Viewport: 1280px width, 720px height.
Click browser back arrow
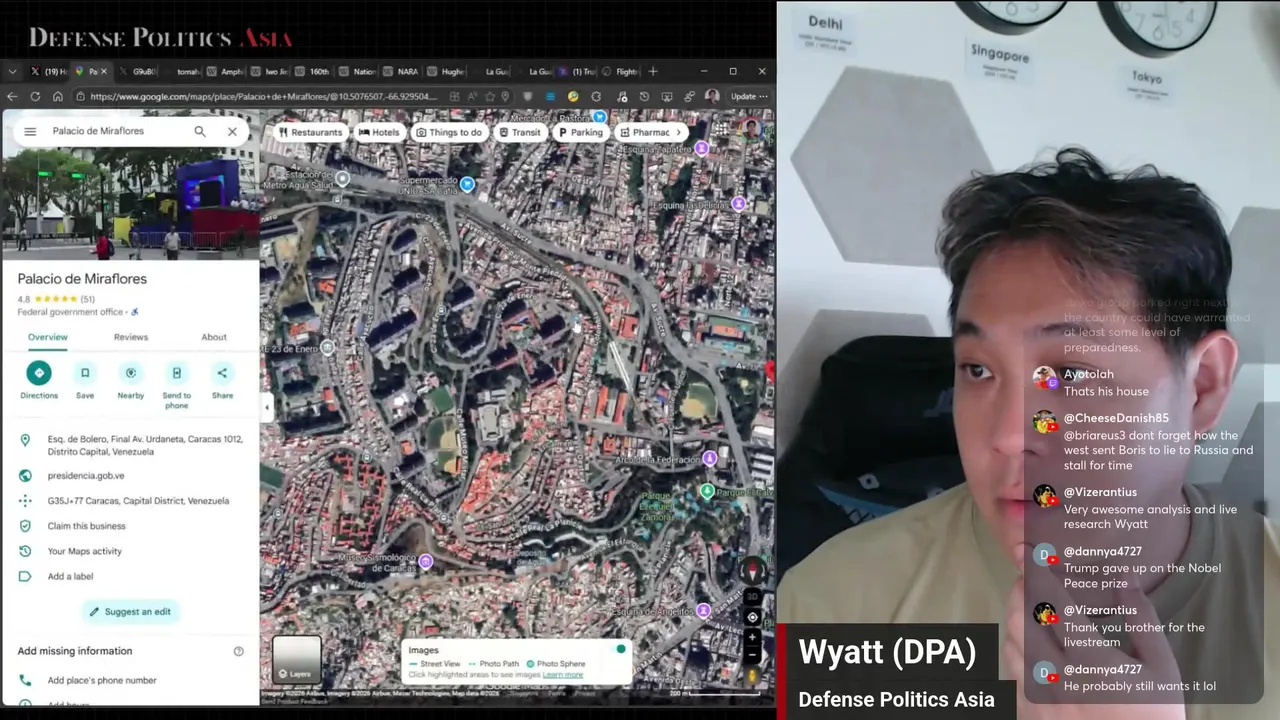[12, 96]
